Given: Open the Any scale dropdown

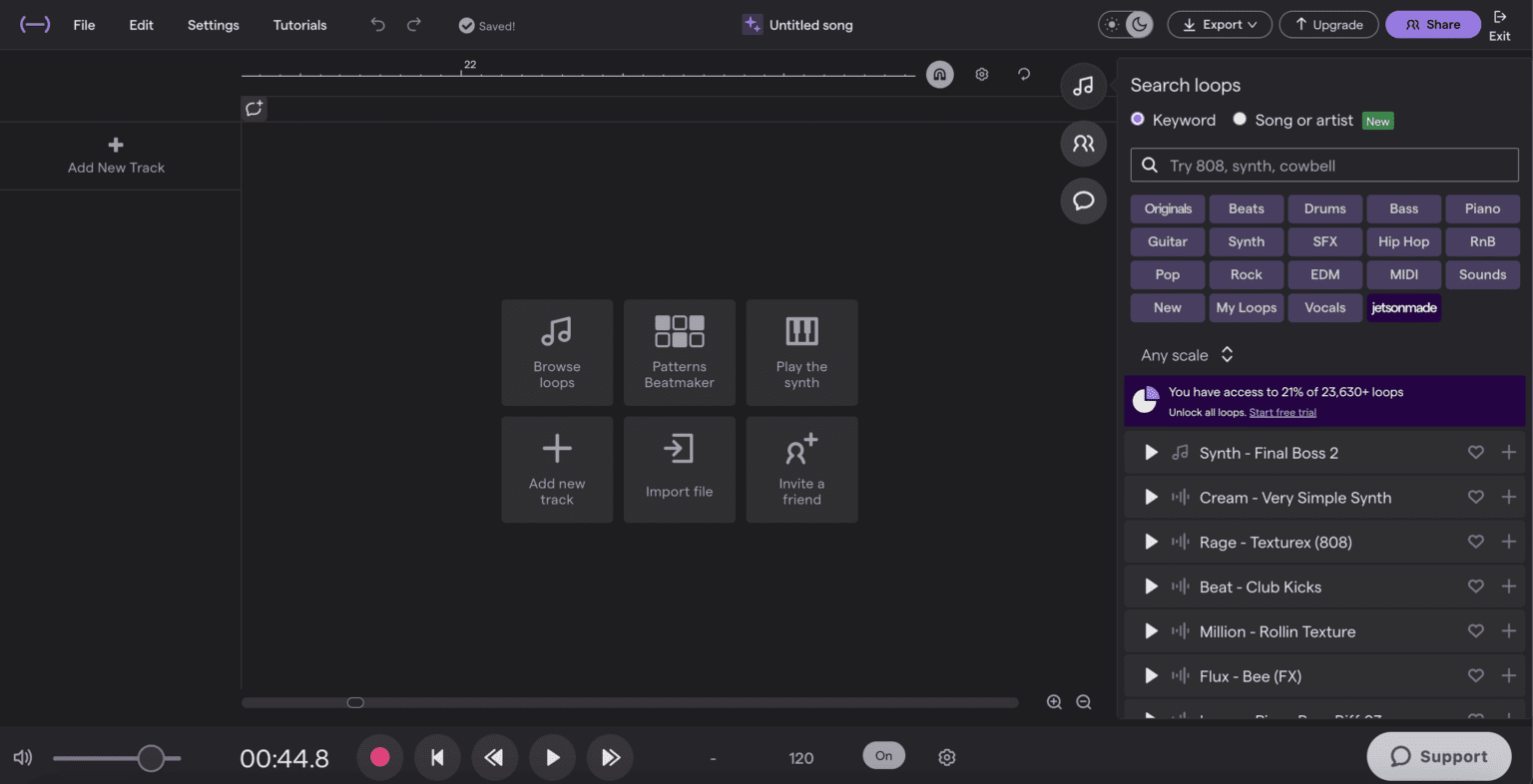Looking at the screenshot, I should coord(1187,354).
